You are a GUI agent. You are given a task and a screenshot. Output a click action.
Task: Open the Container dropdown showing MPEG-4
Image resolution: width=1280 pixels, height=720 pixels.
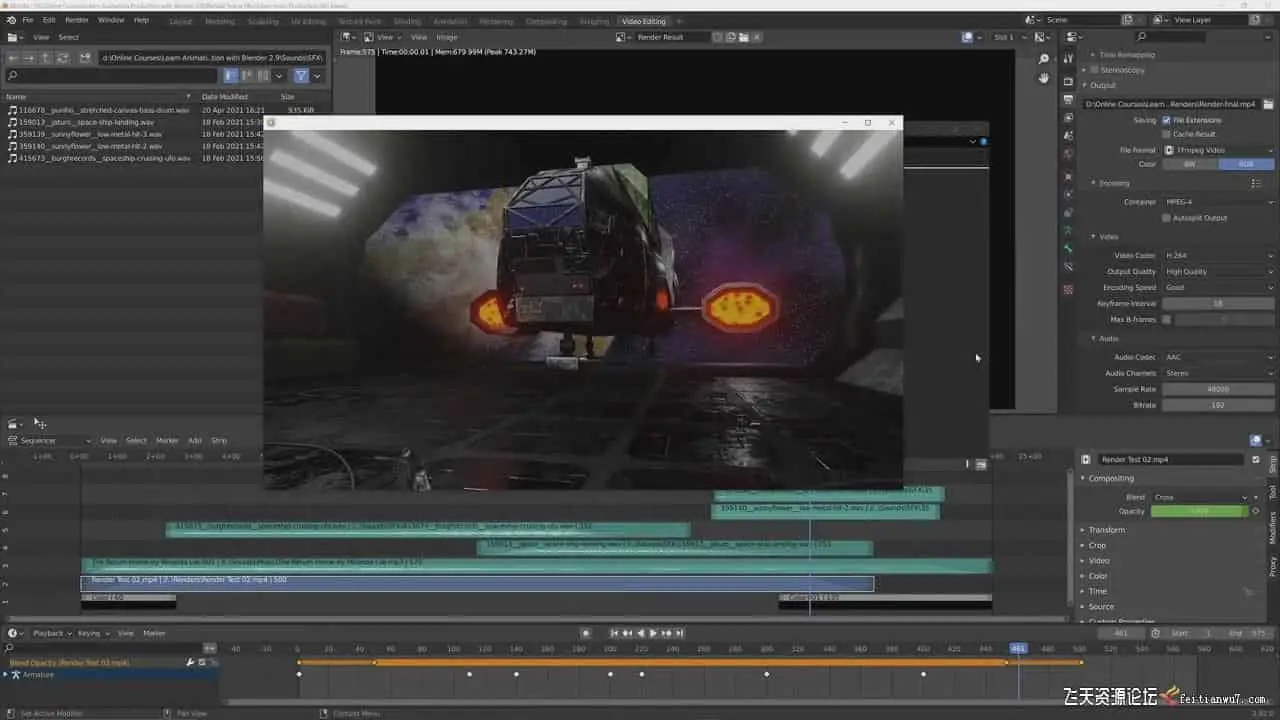point(1218,202)
